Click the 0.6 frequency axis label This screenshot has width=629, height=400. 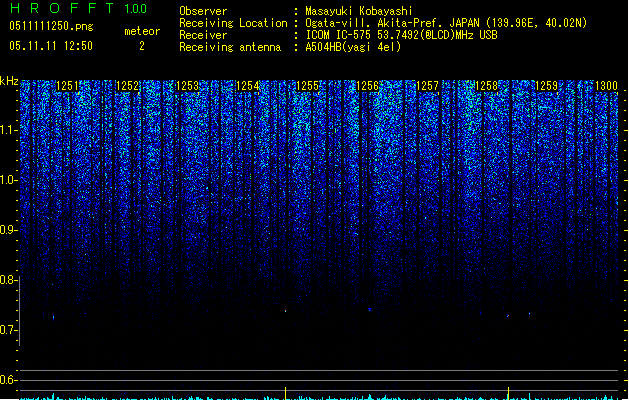[9, 380]
